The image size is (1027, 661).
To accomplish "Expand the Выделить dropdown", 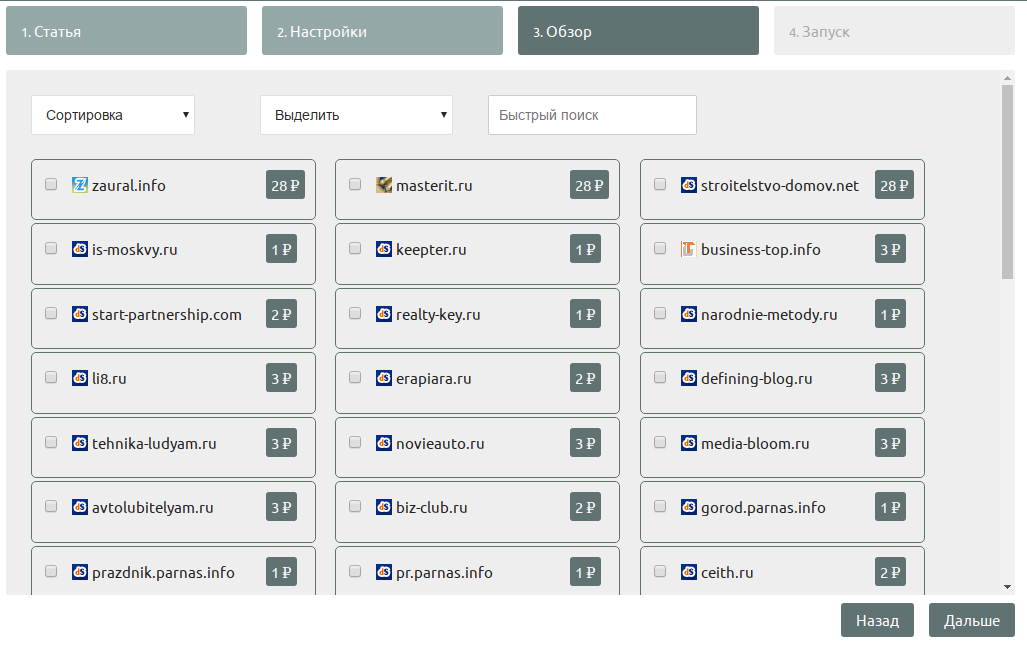I will [356, 115].
